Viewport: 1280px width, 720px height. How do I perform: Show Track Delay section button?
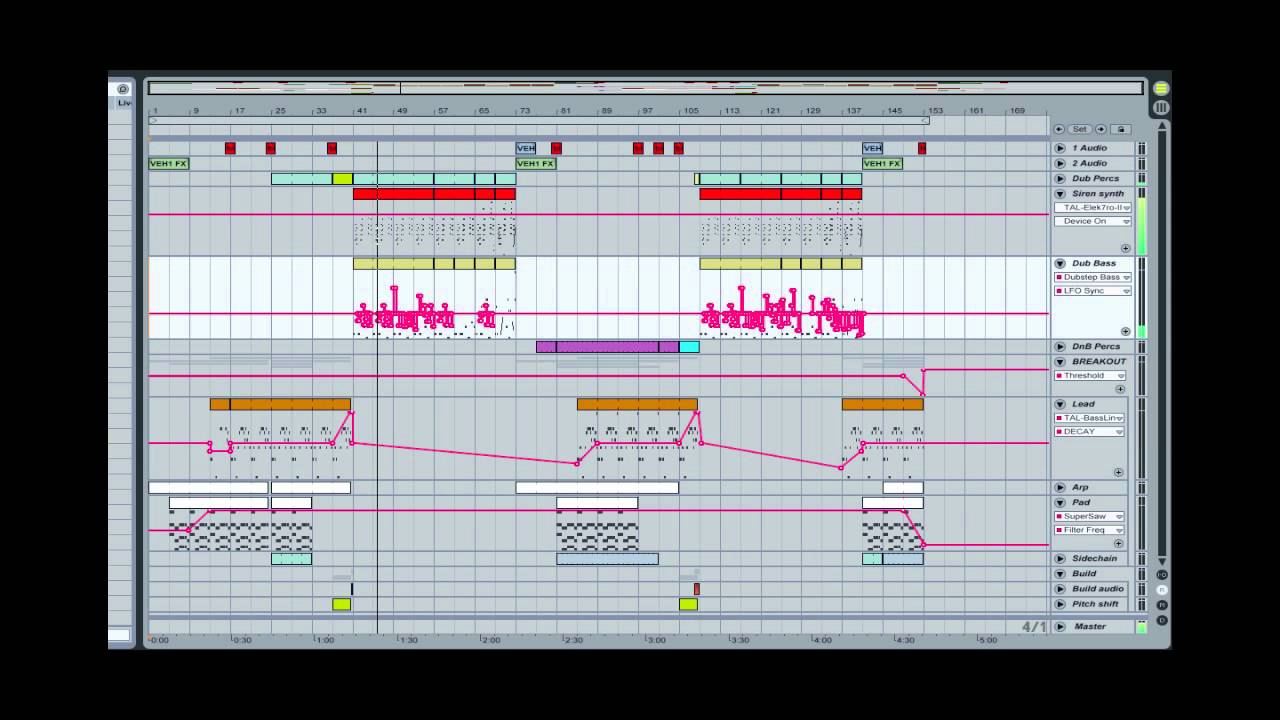(x=1162, y=620)
